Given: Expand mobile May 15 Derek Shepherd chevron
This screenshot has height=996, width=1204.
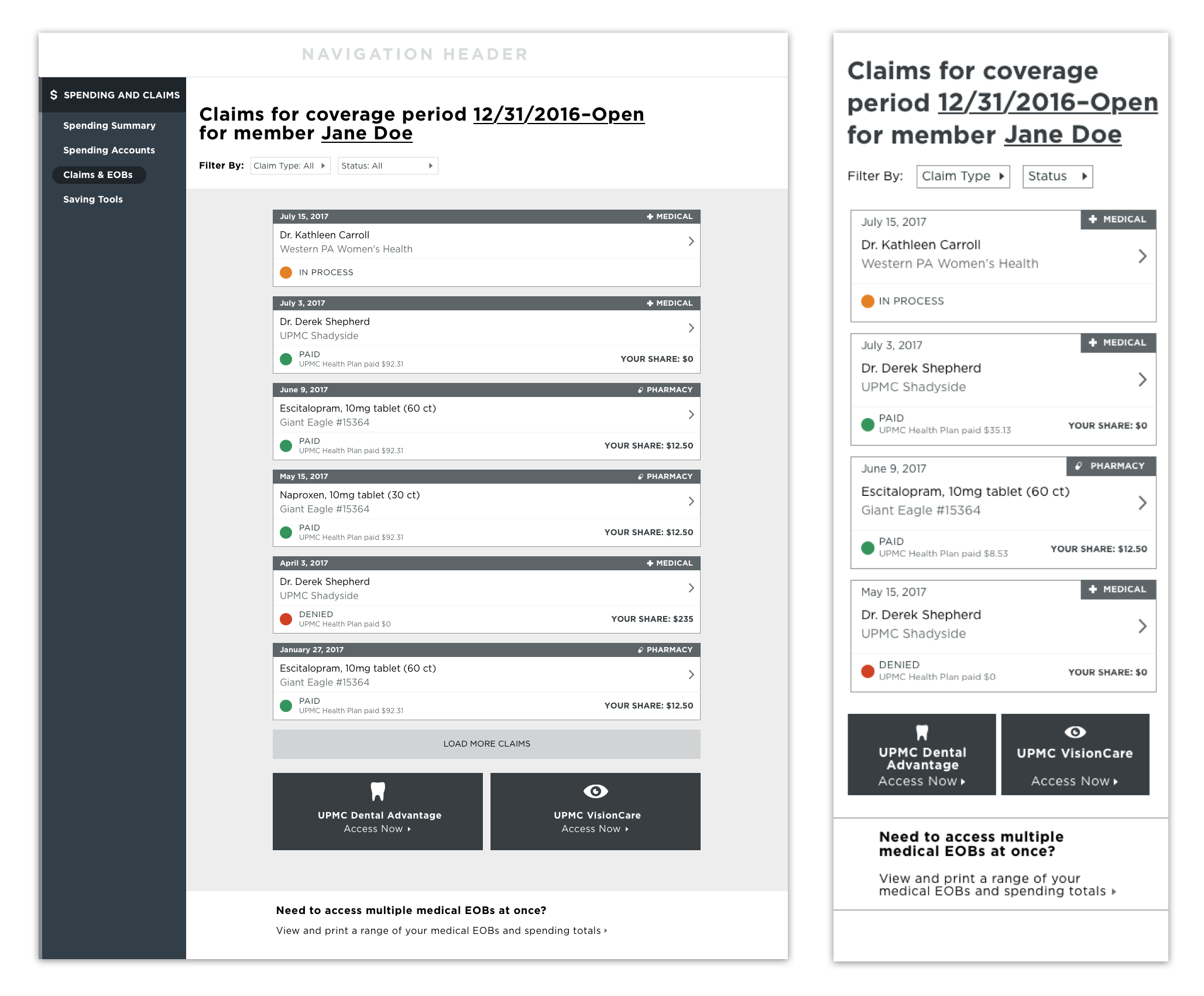Looking at the screenshot, I should coord(1143,626).
